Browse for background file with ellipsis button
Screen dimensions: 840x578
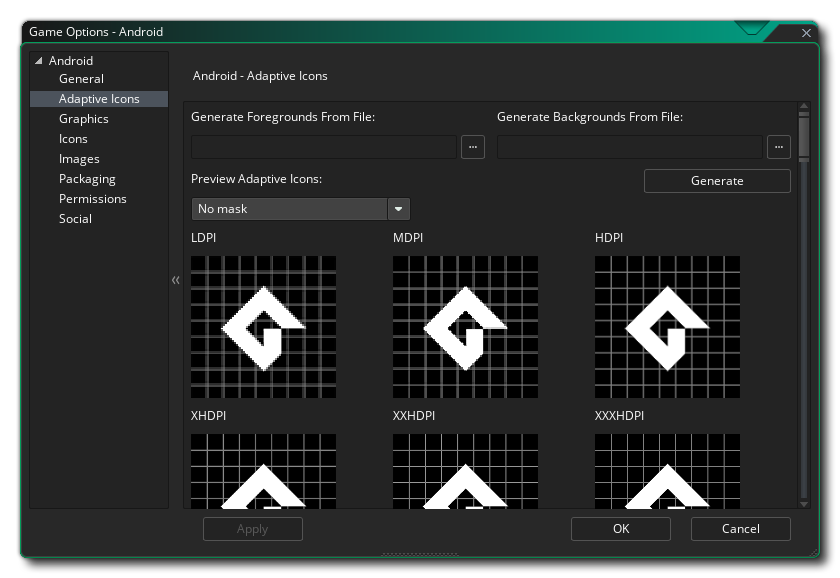pyautogui.click(x=779, y=147)
